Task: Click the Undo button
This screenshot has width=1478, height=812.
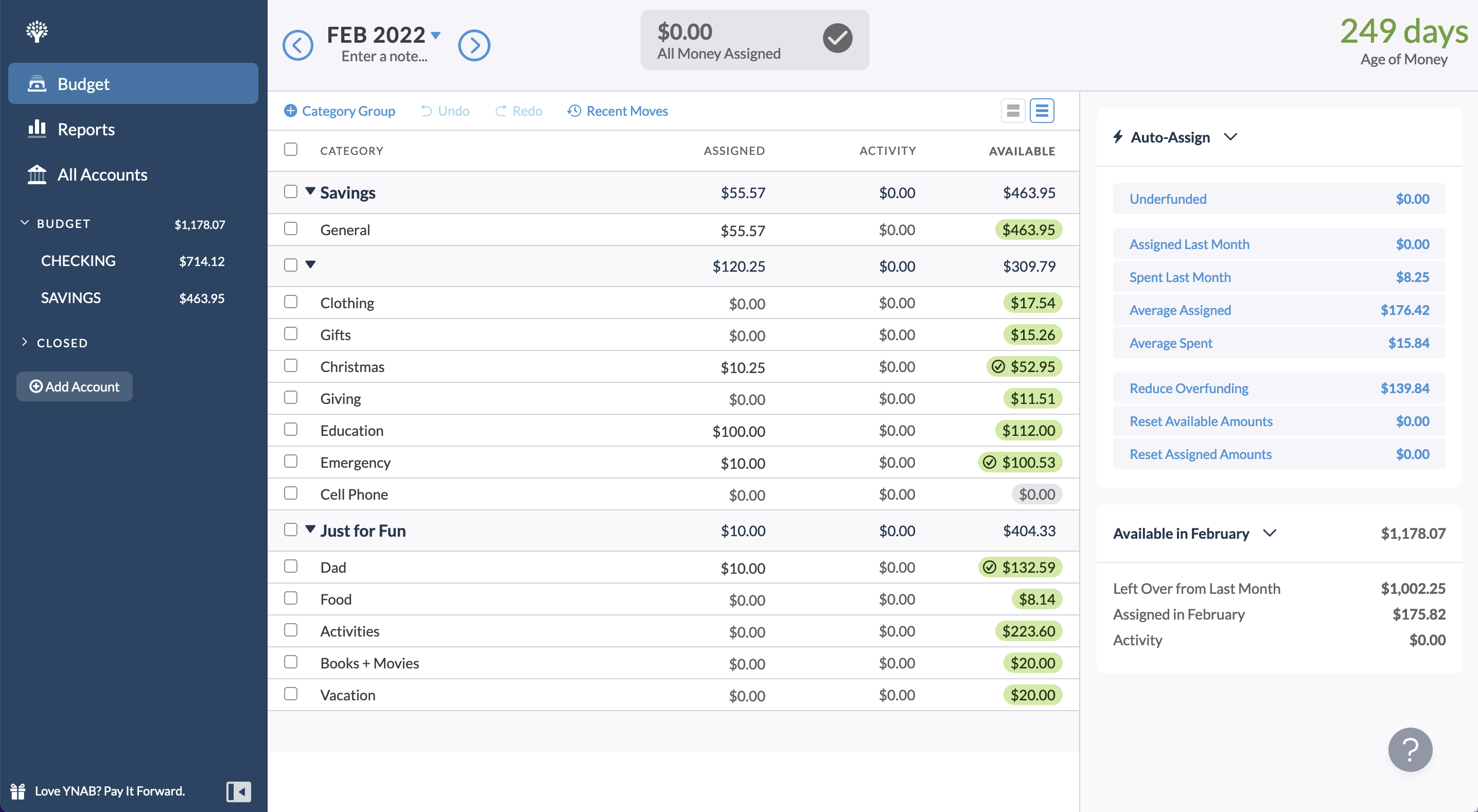Action: coord(445,110)
